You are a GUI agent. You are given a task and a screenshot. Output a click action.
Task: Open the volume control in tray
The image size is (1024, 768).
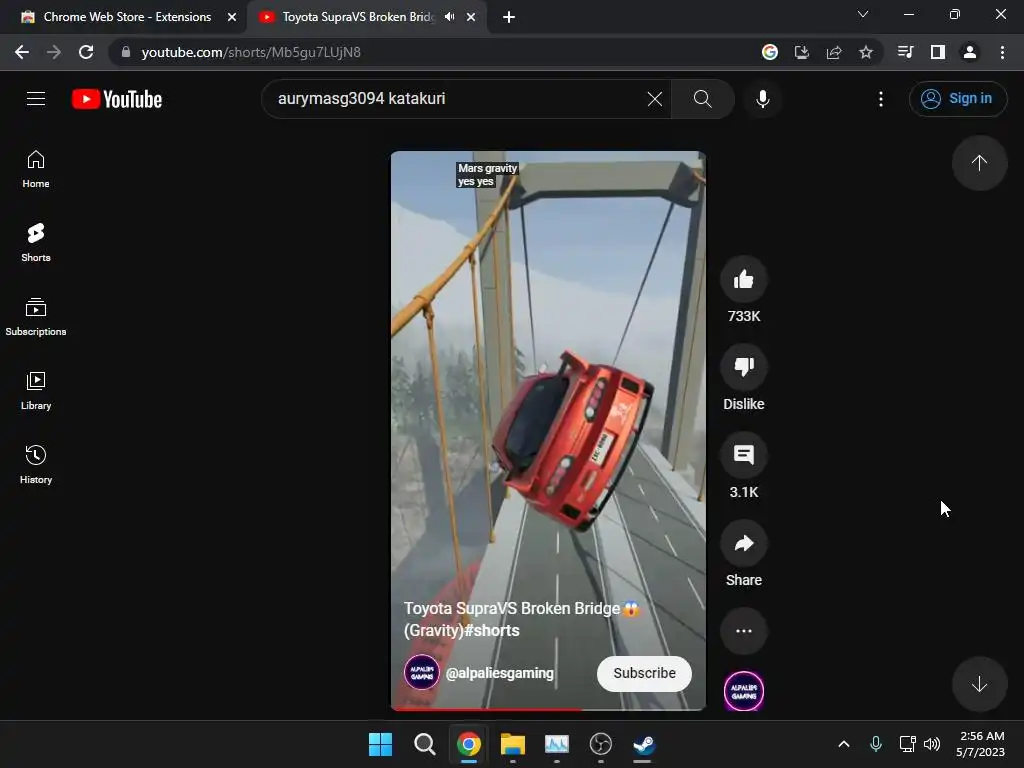point(932,744)
